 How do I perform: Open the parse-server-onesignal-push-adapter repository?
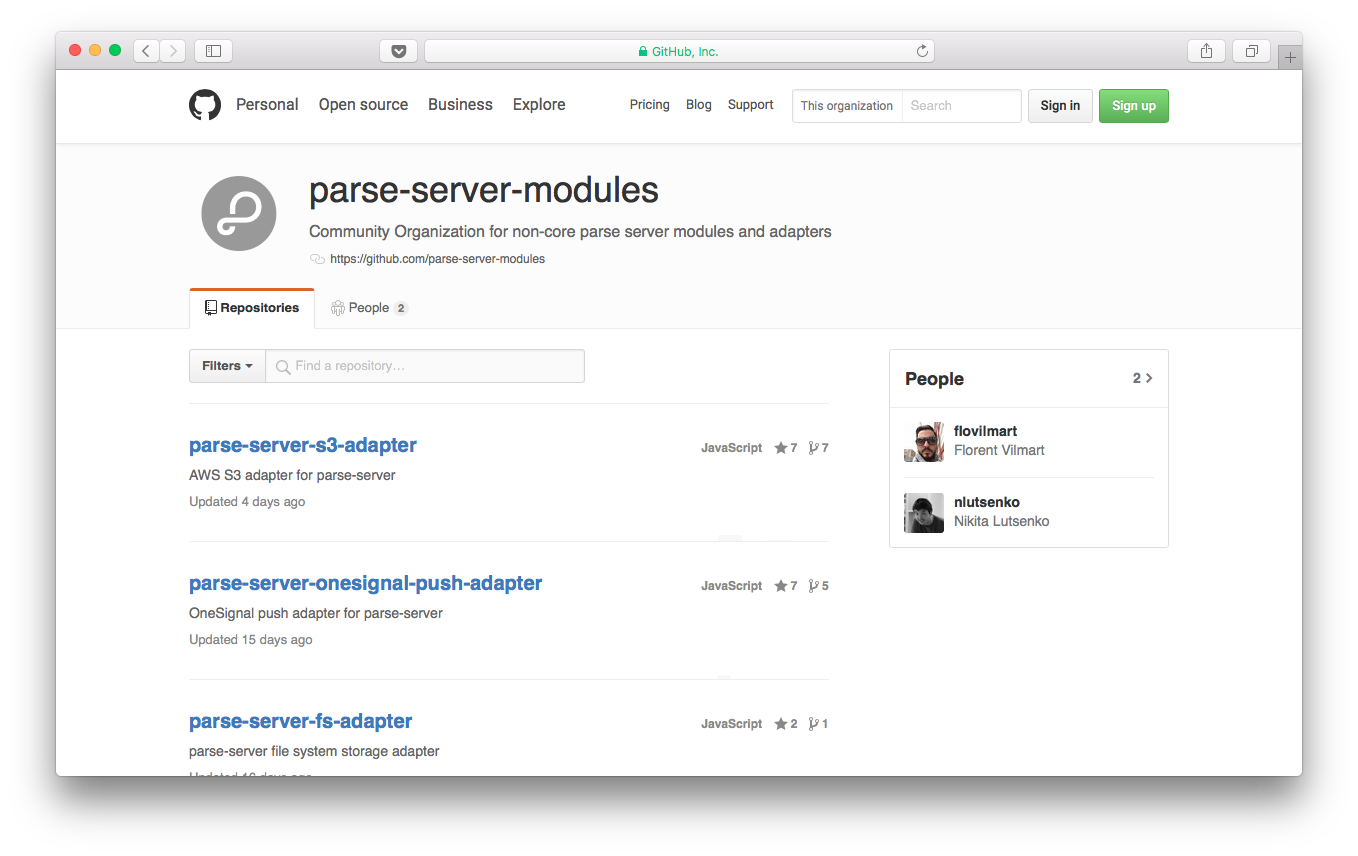366,583
